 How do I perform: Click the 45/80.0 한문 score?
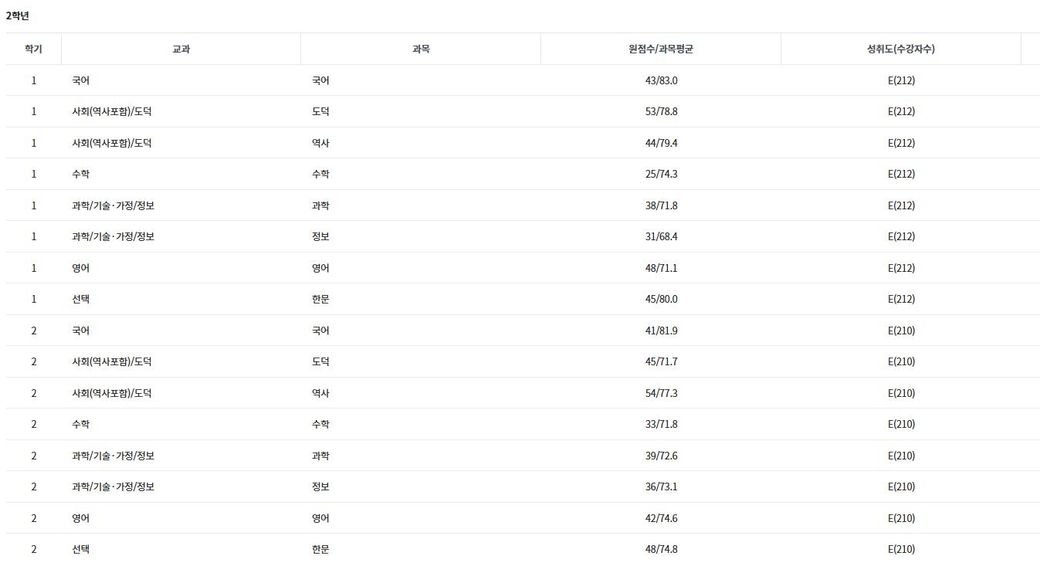pos(661,299)
